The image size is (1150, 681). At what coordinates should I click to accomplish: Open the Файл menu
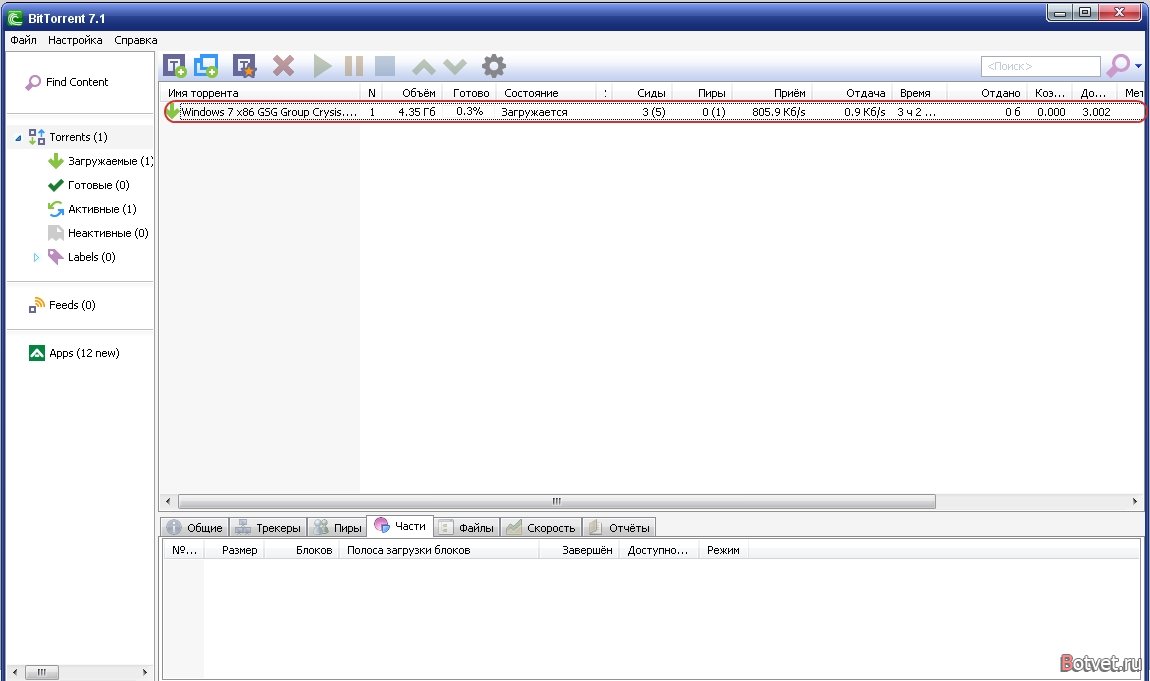(x=23, y=40)
